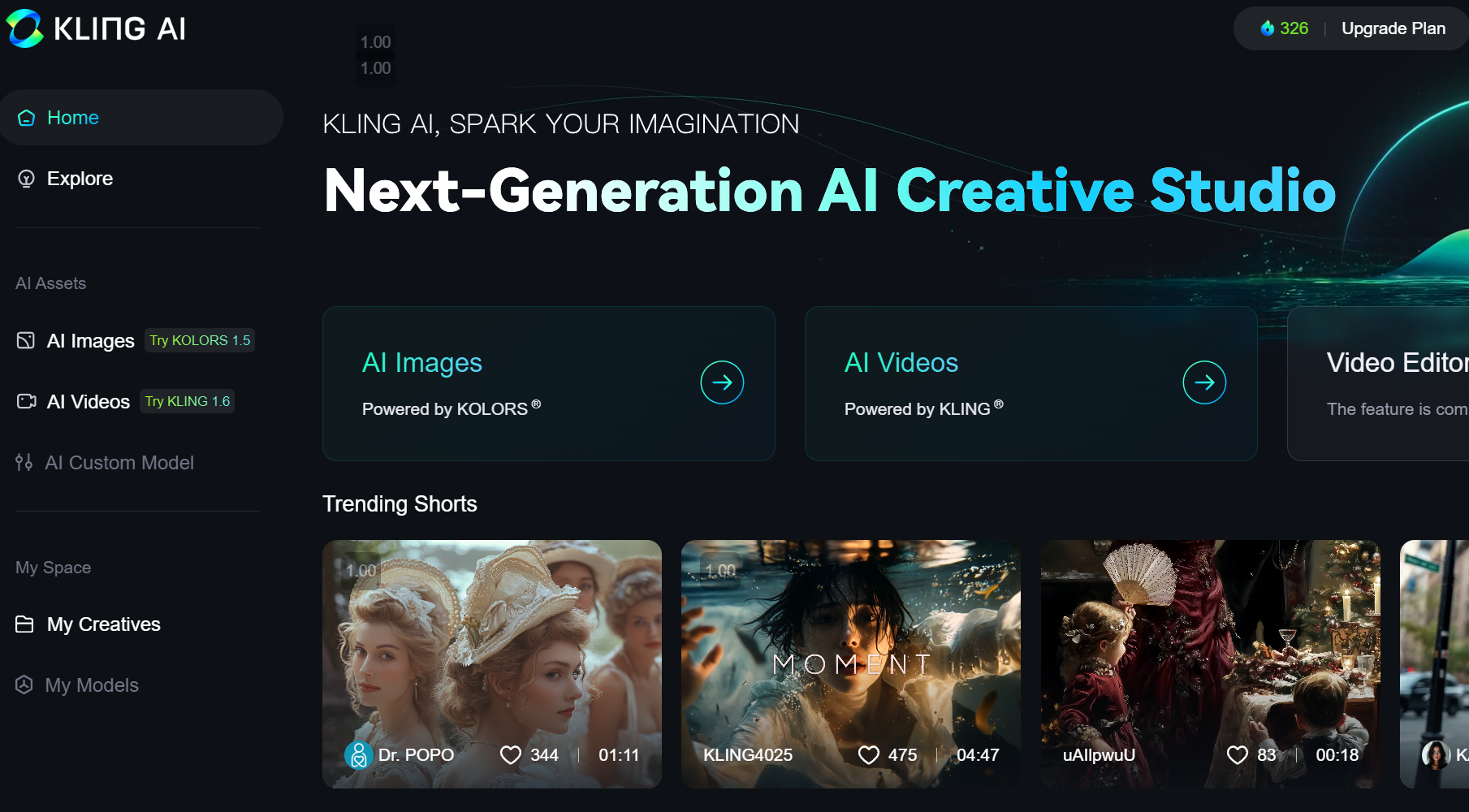Click the Try KOLORS 1.5 badge
Image resolution: width=1469 pixels, height=812 pixels.
200,340
